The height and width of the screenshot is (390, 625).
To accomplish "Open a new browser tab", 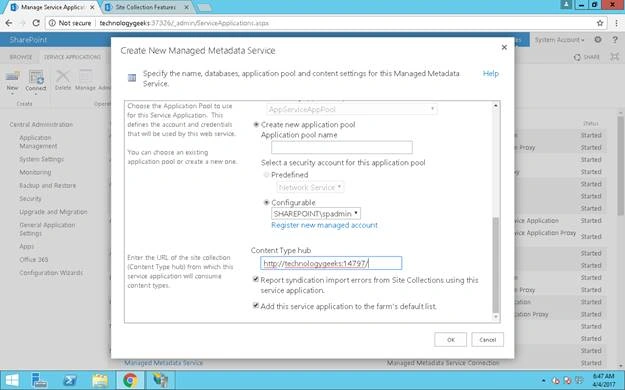I will coord(204,8).
